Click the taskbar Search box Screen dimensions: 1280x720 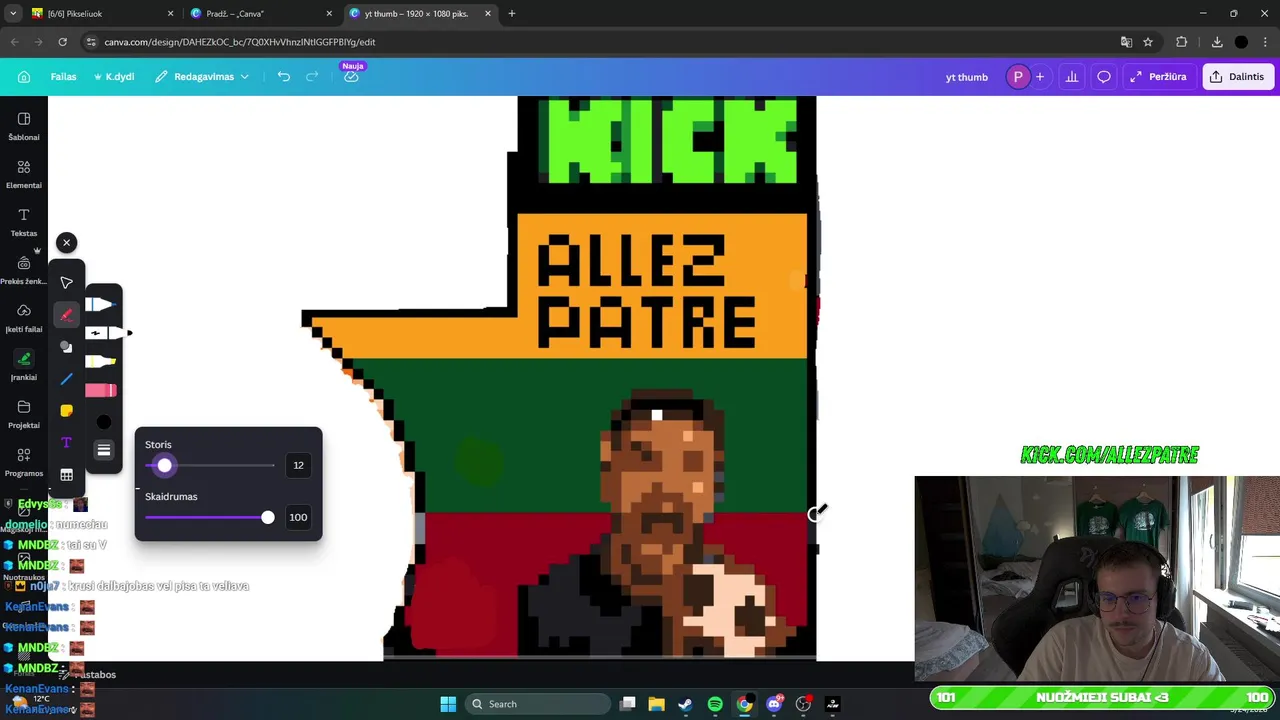tap(538, 704)
